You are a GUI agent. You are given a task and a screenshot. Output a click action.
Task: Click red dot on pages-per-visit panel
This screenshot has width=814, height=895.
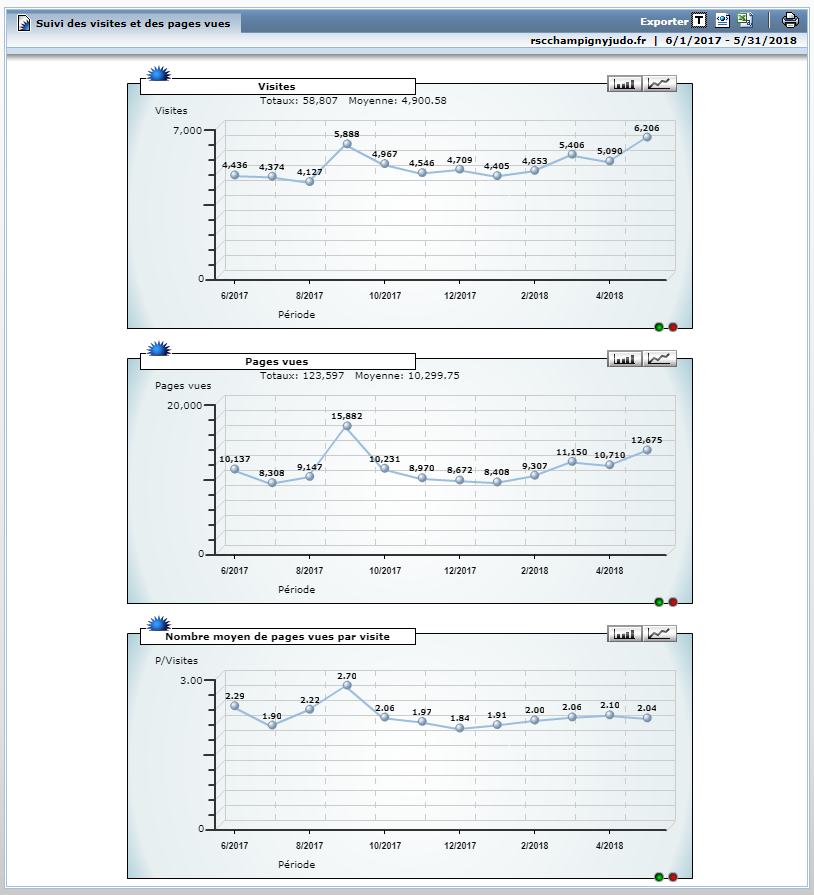pos(673,877)
